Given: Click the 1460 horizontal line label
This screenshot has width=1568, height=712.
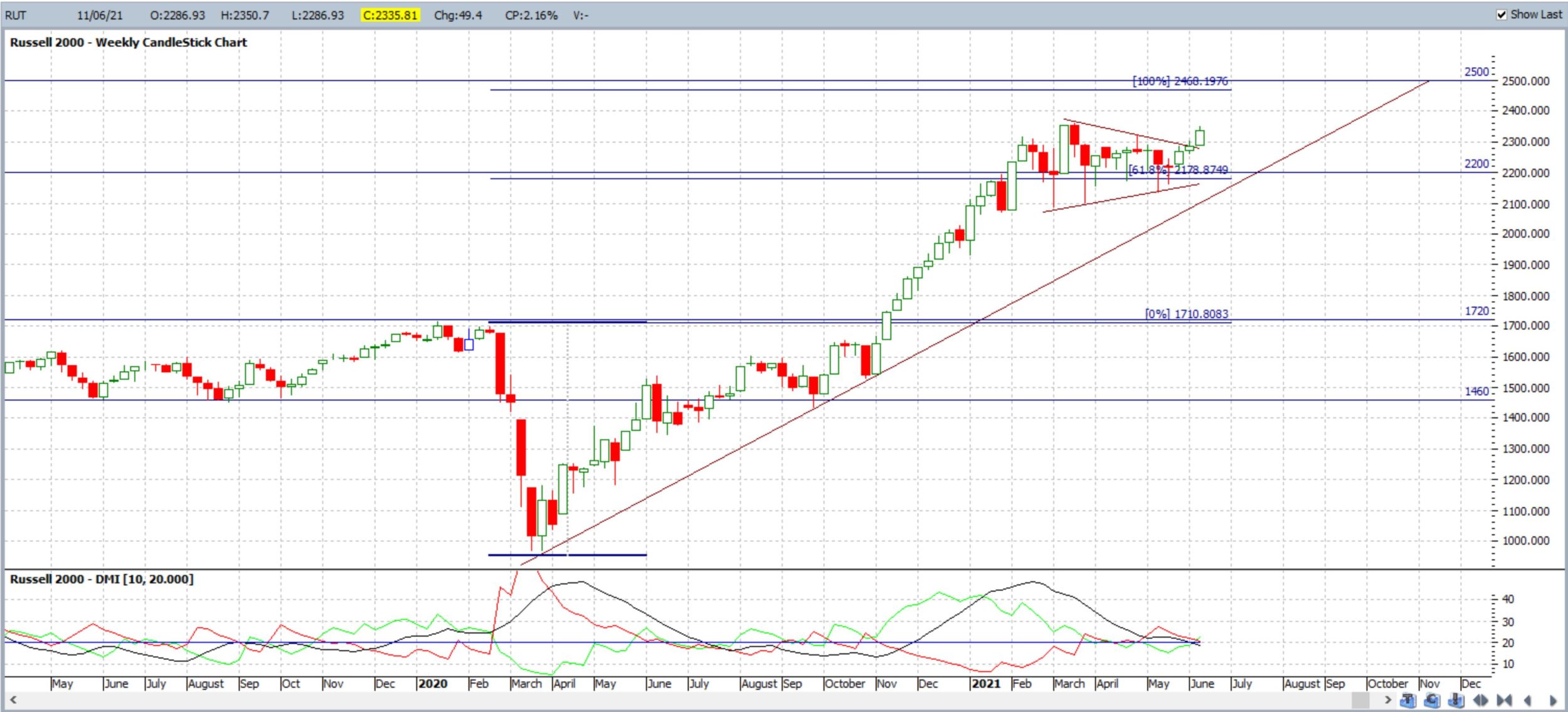Looking at the screenshot, I should (1476, 391).
